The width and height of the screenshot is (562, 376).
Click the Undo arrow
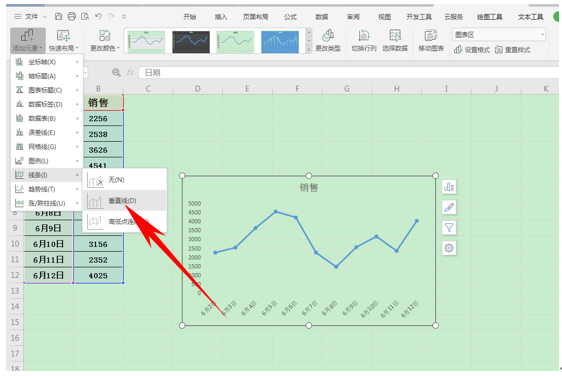98,16
